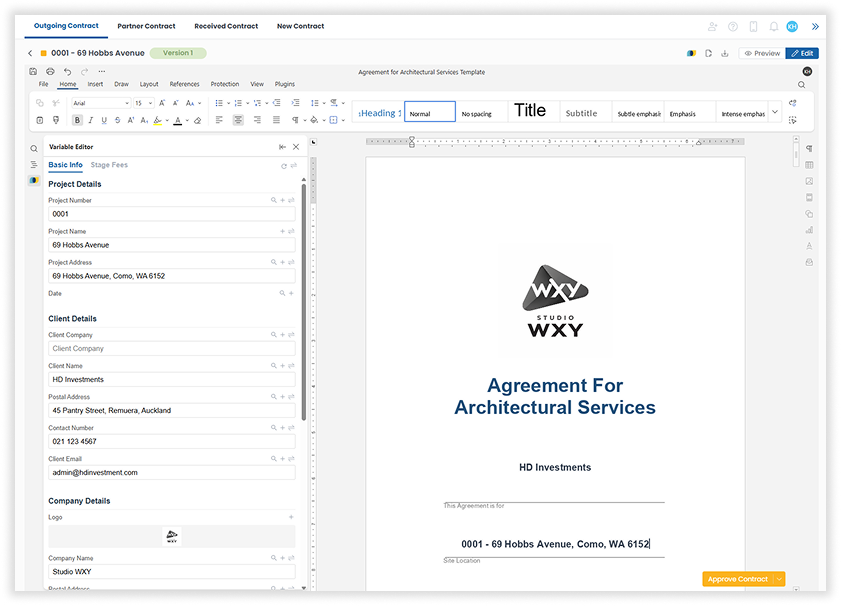Switch to the Stage Fees tab
This screenshot has height=606, width=841.
pyautogui.click(x=109, y=165)
